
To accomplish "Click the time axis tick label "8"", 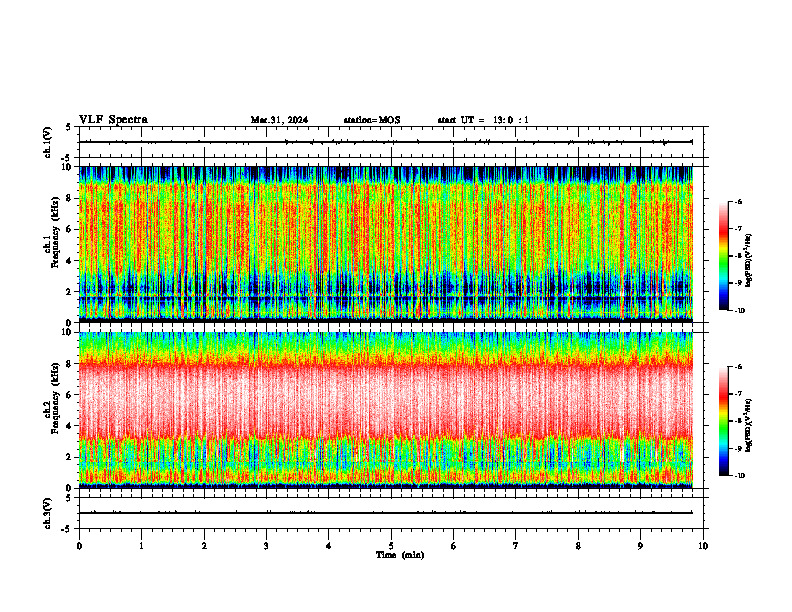I will coord(578,546).
